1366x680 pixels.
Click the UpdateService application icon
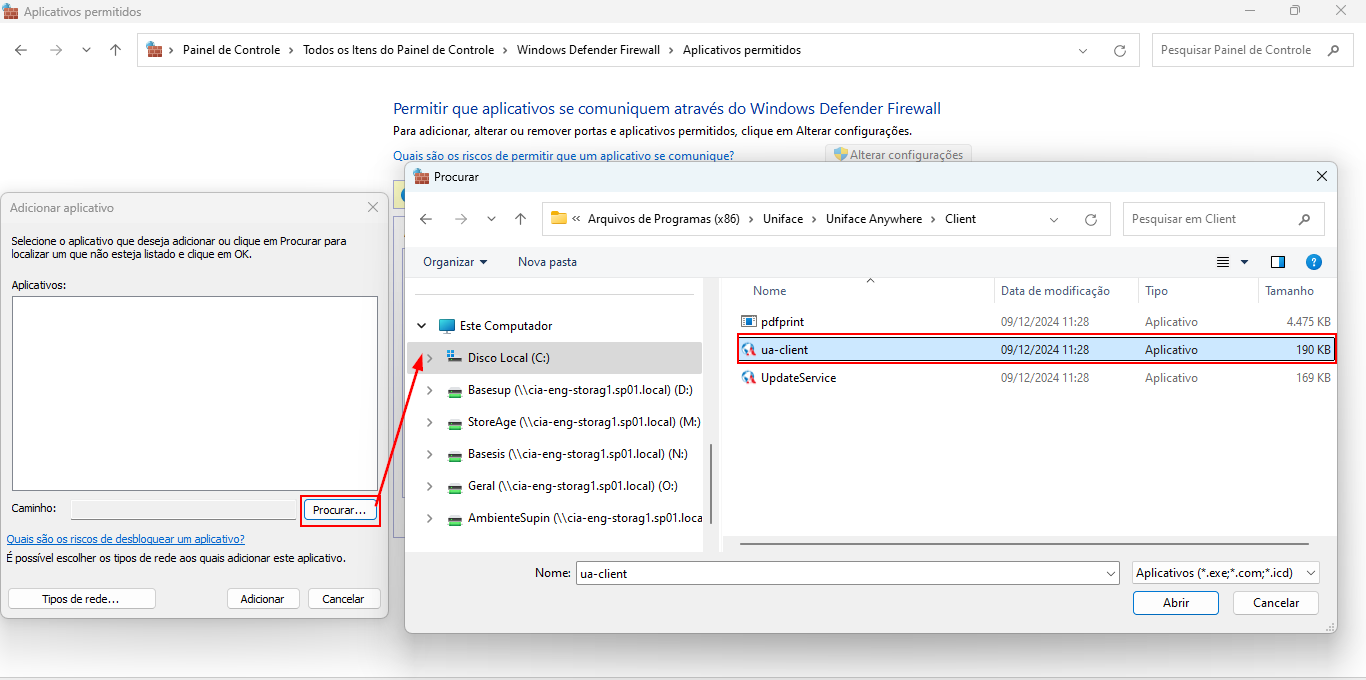point(749,378)
